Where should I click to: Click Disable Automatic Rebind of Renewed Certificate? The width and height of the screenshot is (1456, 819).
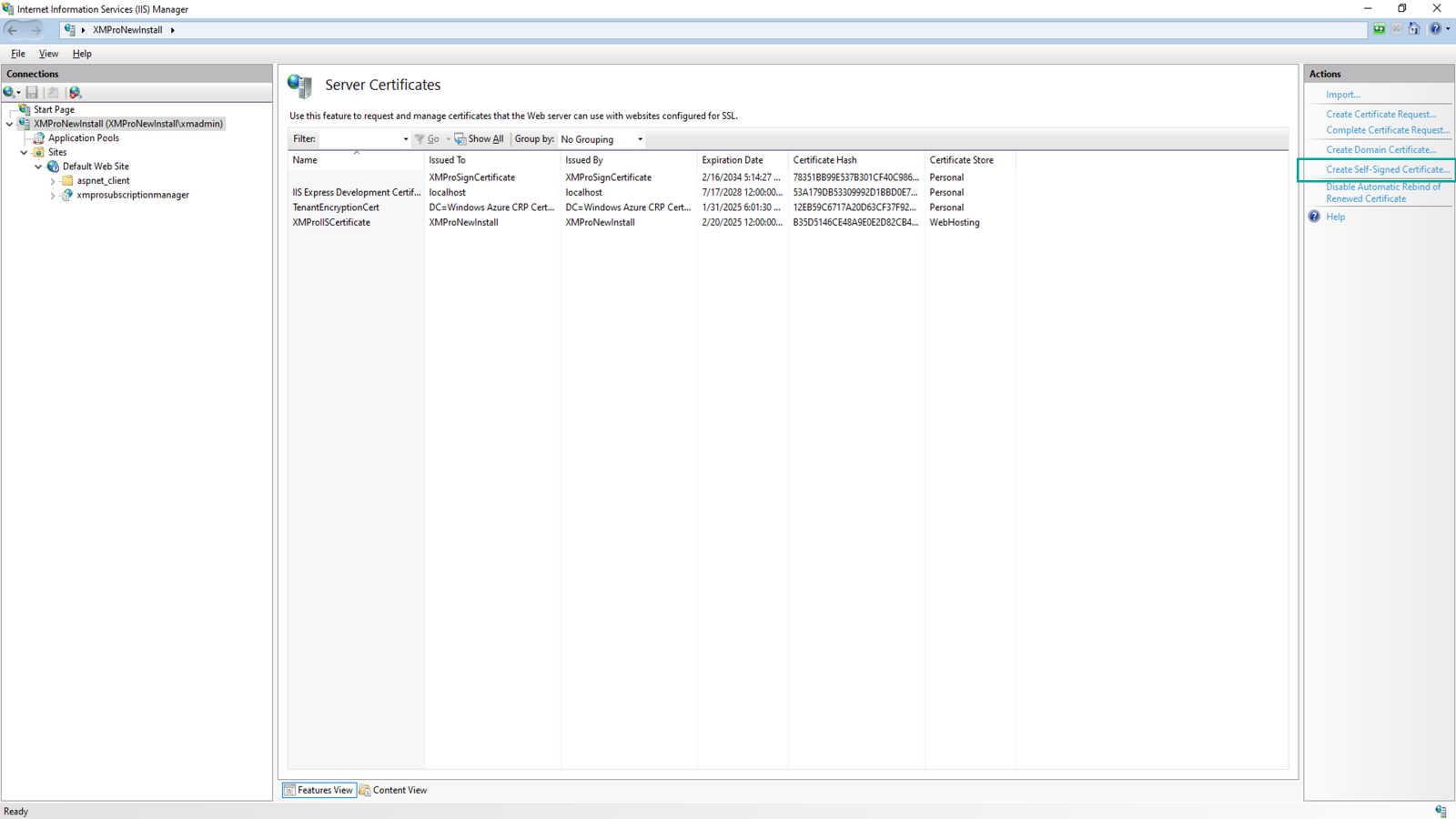tap(1383, 193)
